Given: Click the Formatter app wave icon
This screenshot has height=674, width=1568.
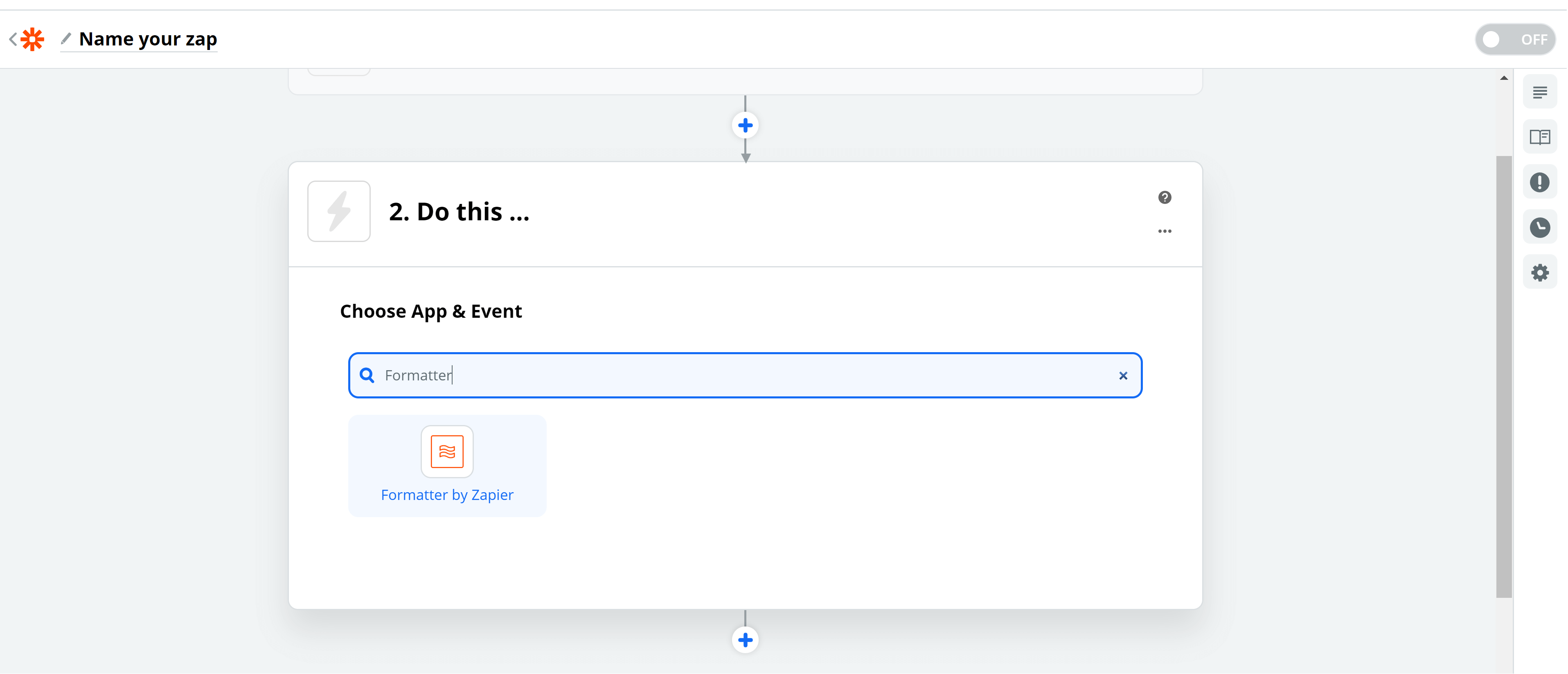Looking at the screenshot, I should coord(447,452).
